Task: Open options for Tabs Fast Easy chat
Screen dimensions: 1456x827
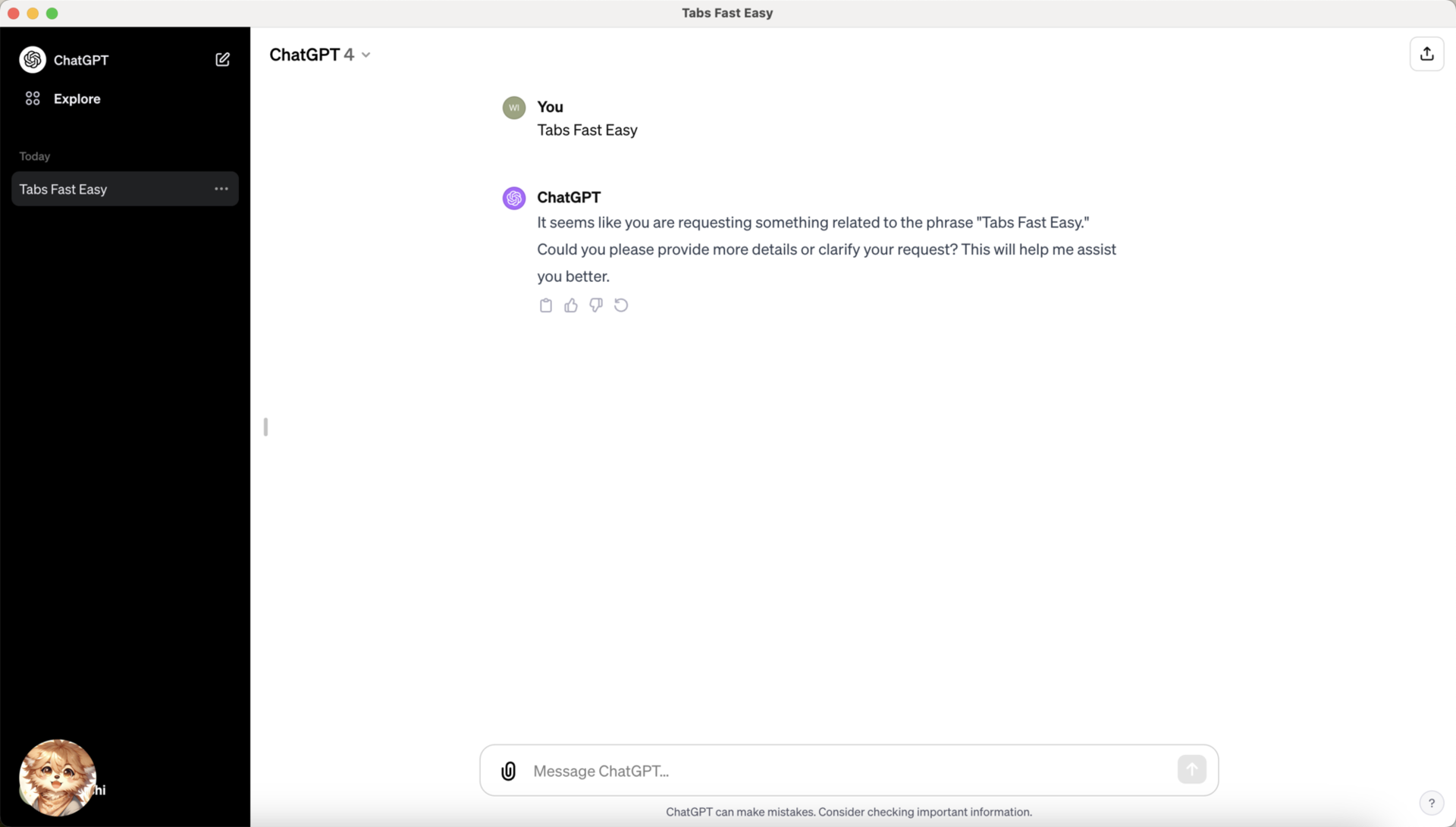Action: (x=221, y=189)
